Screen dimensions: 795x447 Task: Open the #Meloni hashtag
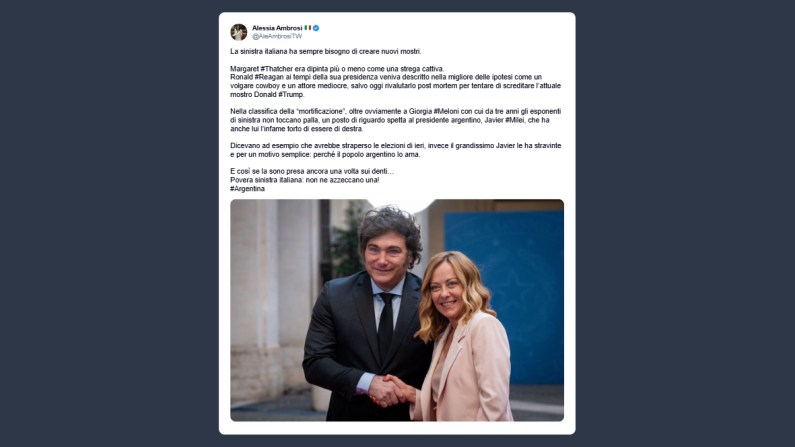[x=447, y=111]
